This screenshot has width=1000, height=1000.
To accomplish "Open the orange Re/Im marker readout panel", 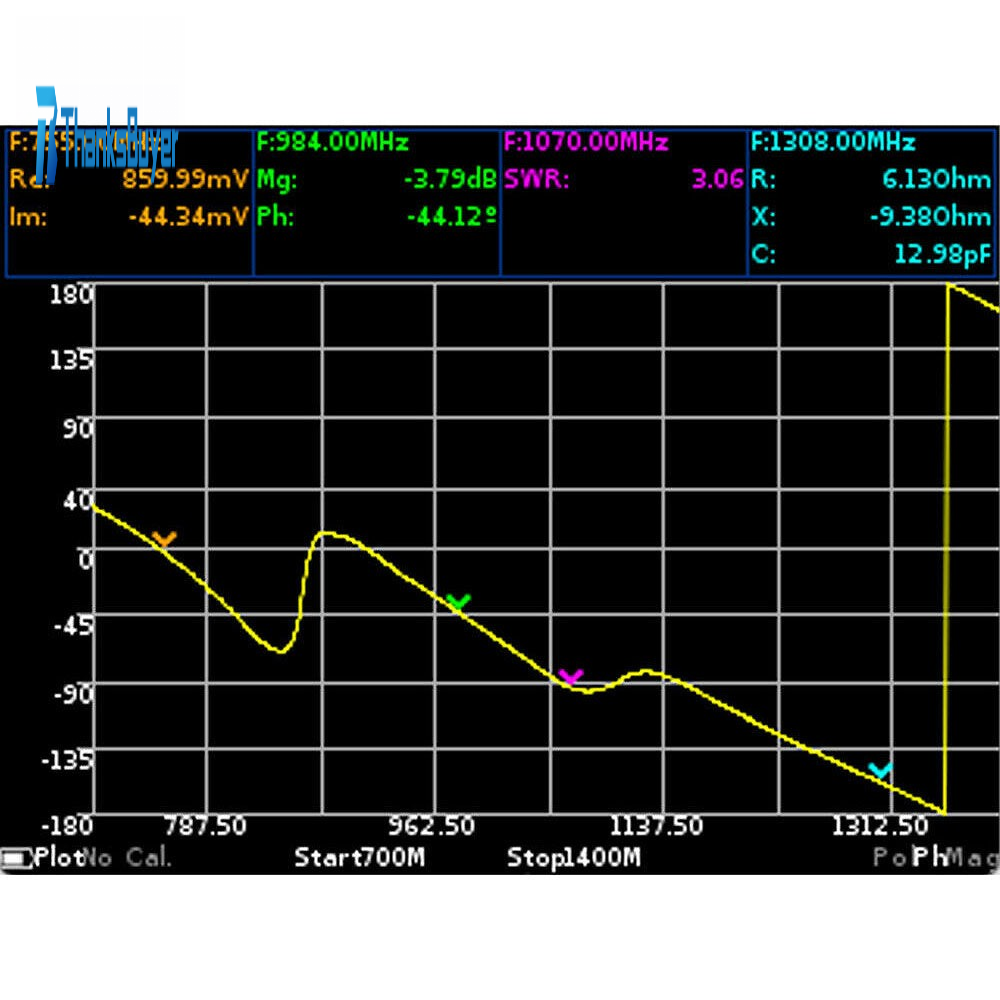I will pos(129,203).
